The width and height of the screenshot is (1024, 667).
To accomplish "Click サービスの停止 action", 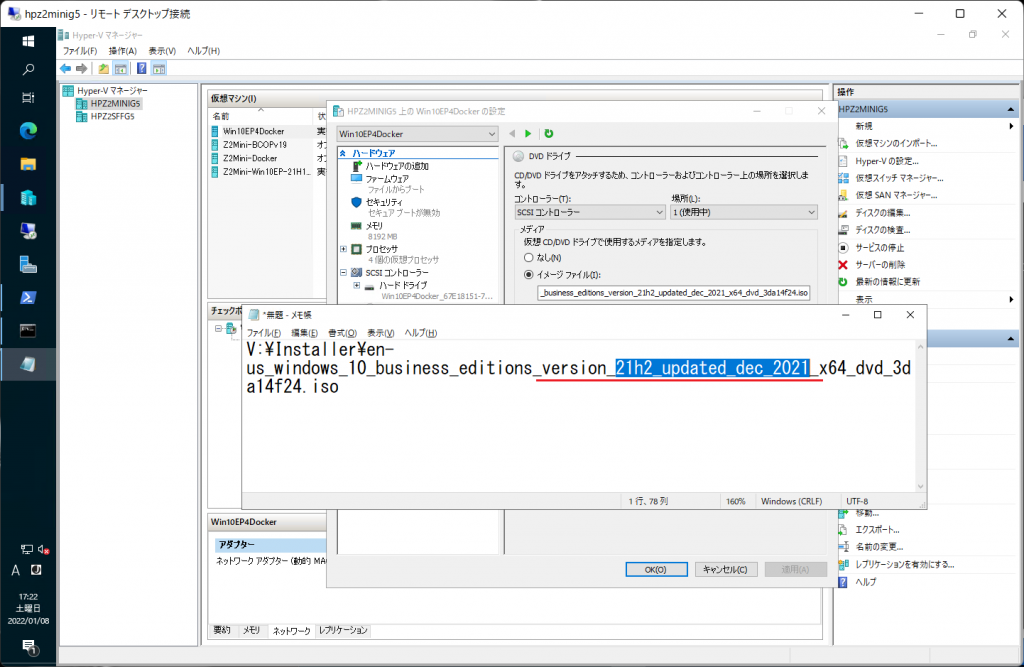I will tap(880, 248).
